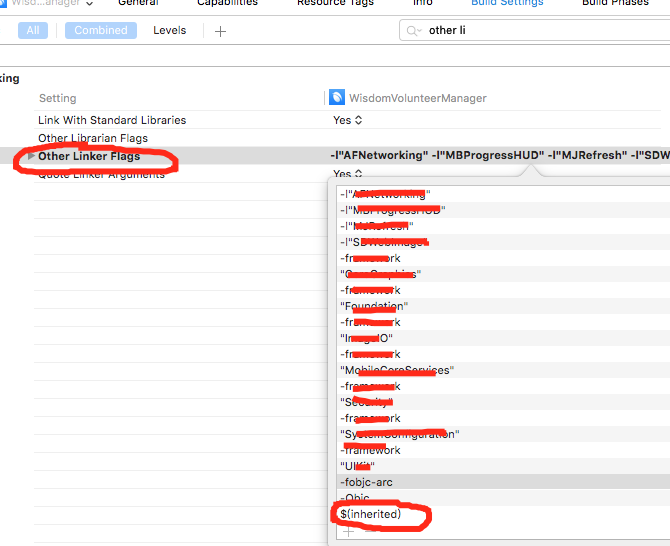670x546 pixels.
Task: Select the Info tab
Action: [x=423, y=3]
